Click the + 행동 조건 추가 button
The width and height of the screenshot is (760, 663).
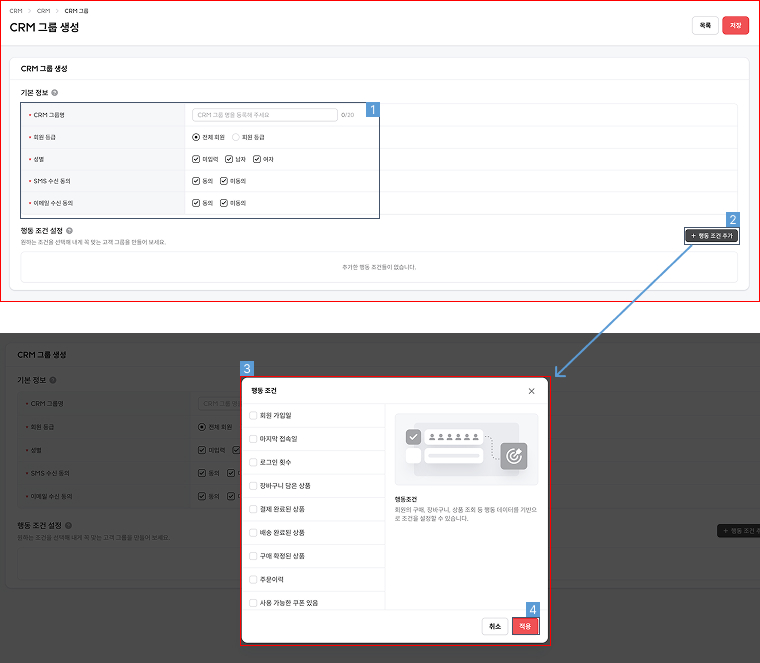[x=712, y=236]
